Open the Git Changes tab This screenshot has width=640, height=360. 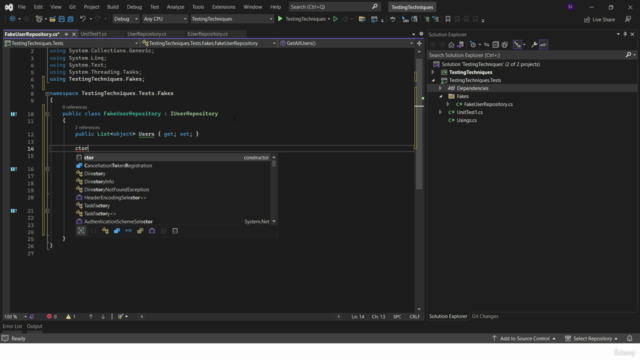click(485, 316)
